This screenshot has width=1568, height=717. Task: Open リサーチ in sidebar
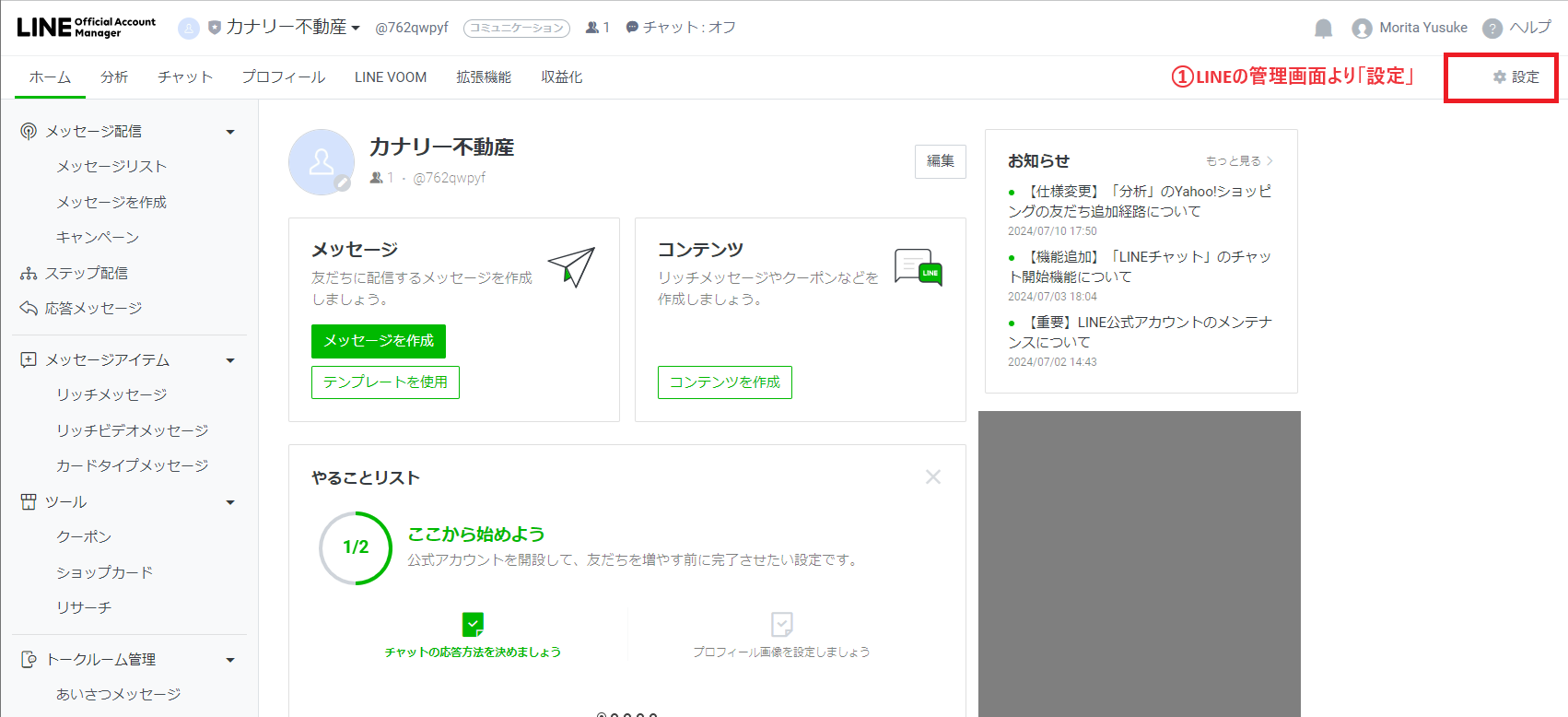point(84,607)
